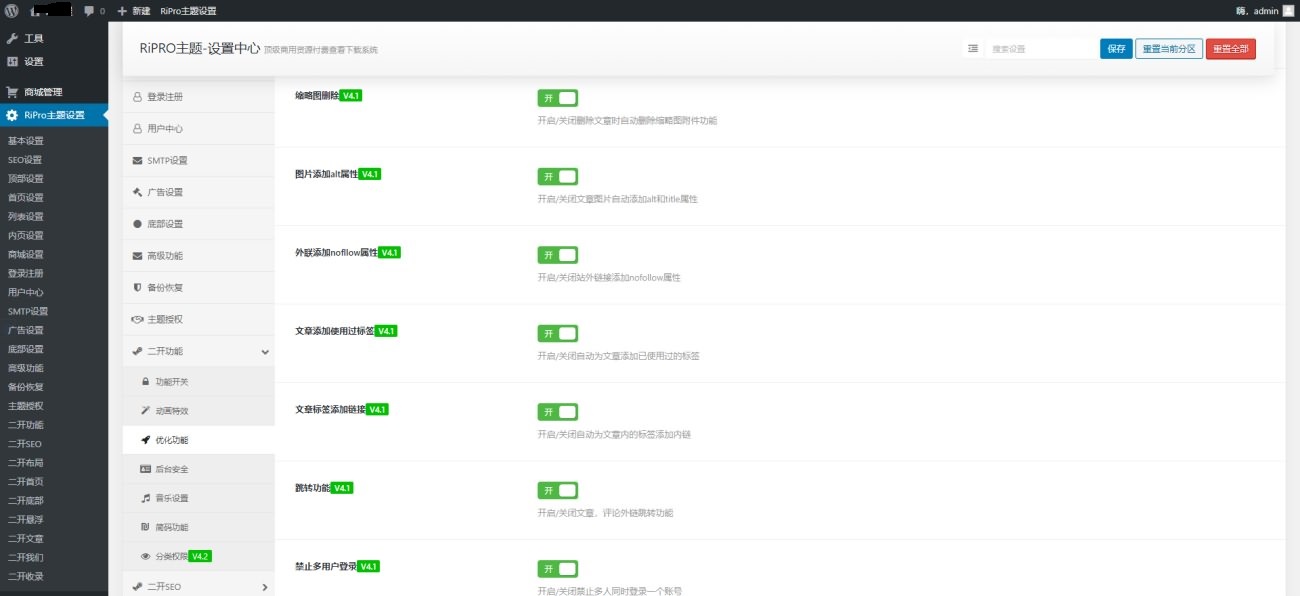Viewport: 1300px width, 596px height.
Task: Open the 二开收录 submenu item
Action: click(x=26, y=577)
